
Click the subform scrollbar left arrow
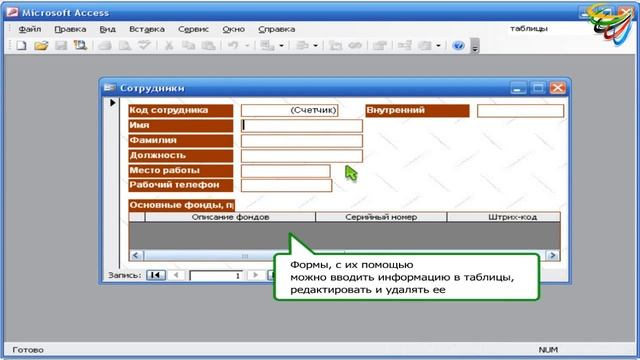coord(136,256)
